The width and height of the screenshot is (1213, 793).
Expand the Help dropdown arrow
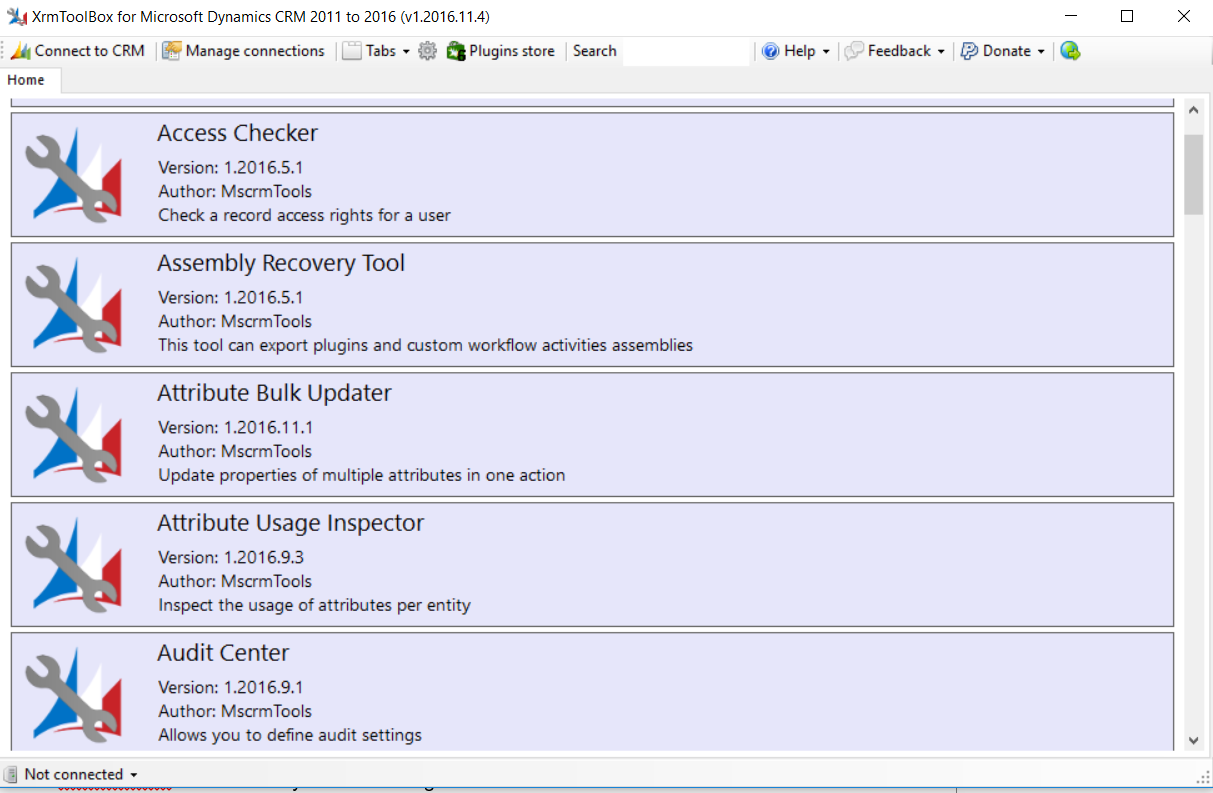(826, 52)
